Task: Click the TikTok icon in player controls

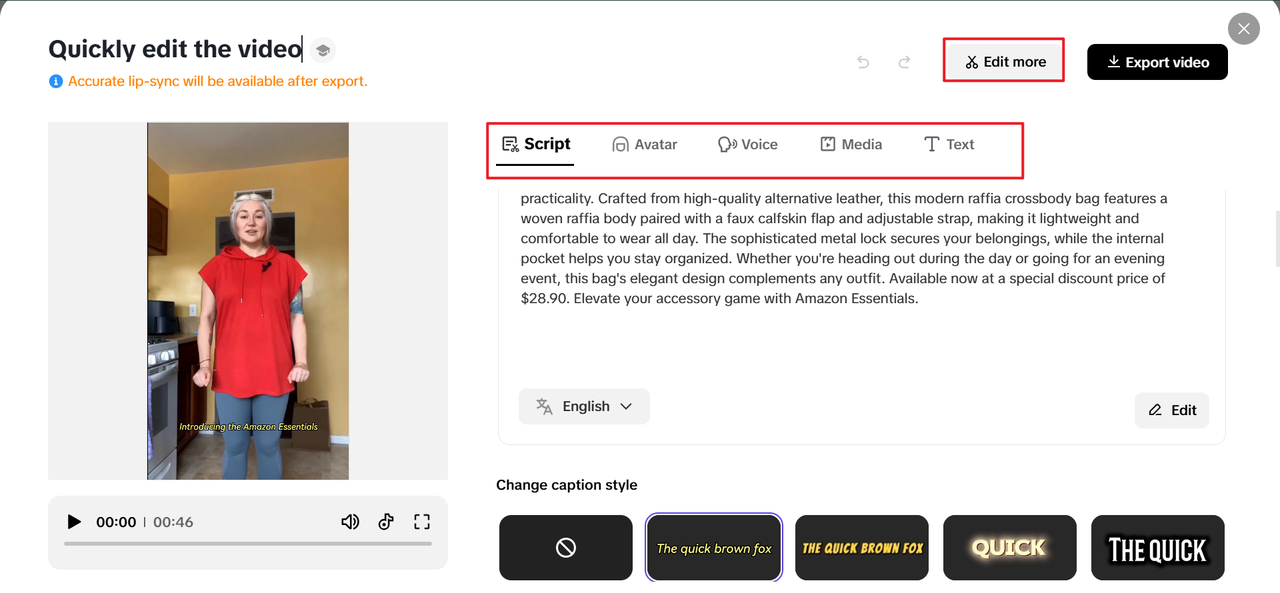Action: 386,522
